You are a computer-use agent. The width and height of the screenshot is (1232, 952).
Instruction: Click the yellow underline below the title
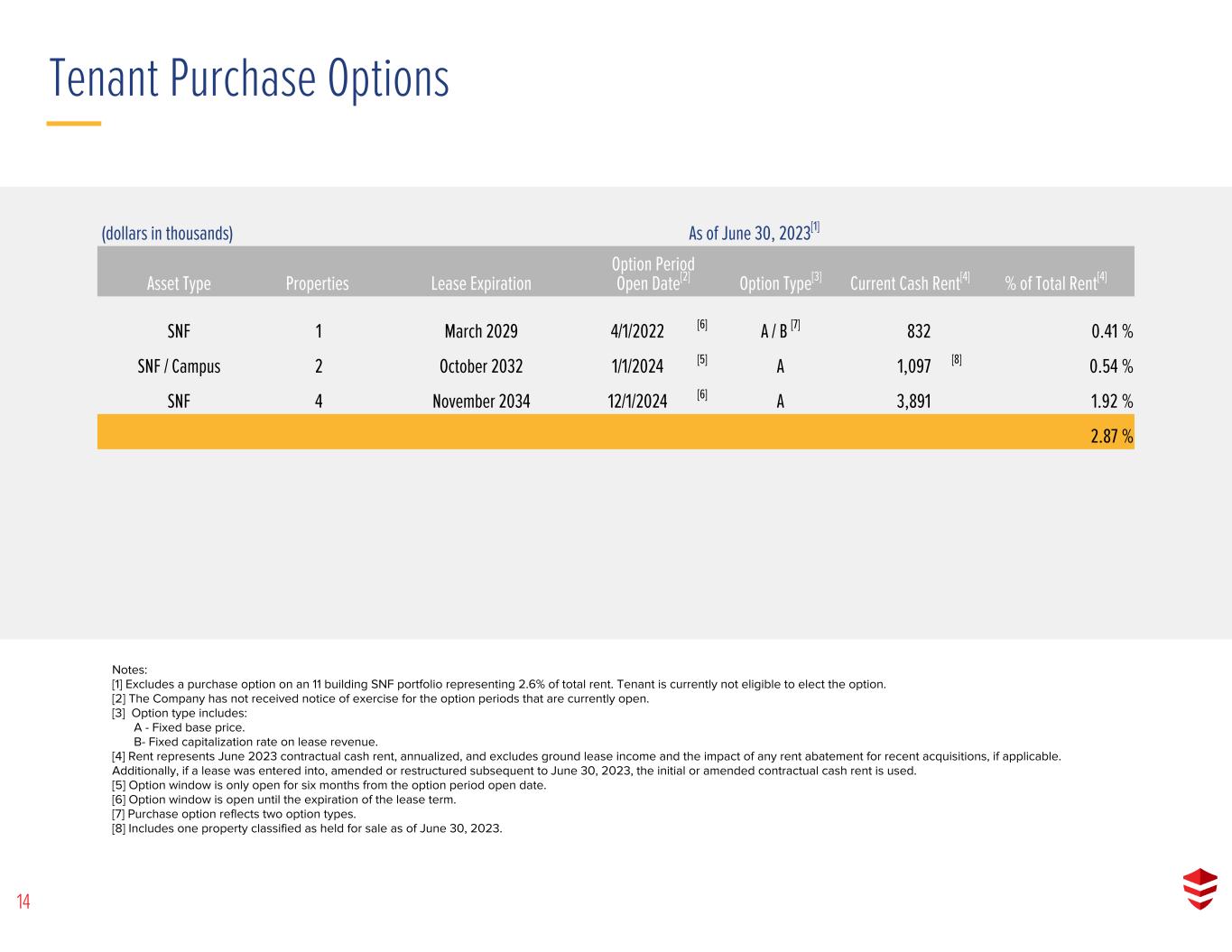coord(74,124)
